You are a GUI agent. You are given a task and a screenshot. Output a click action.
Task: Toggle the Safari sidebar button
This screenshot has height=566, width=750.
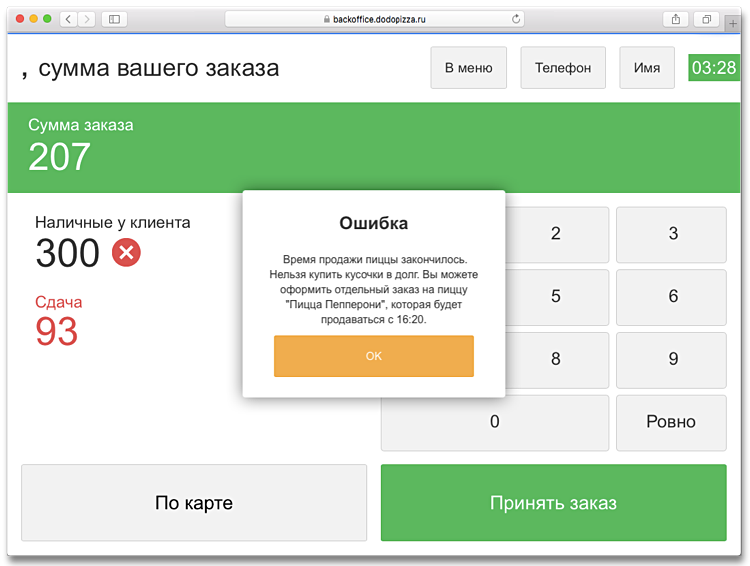(x=114, y=19)
